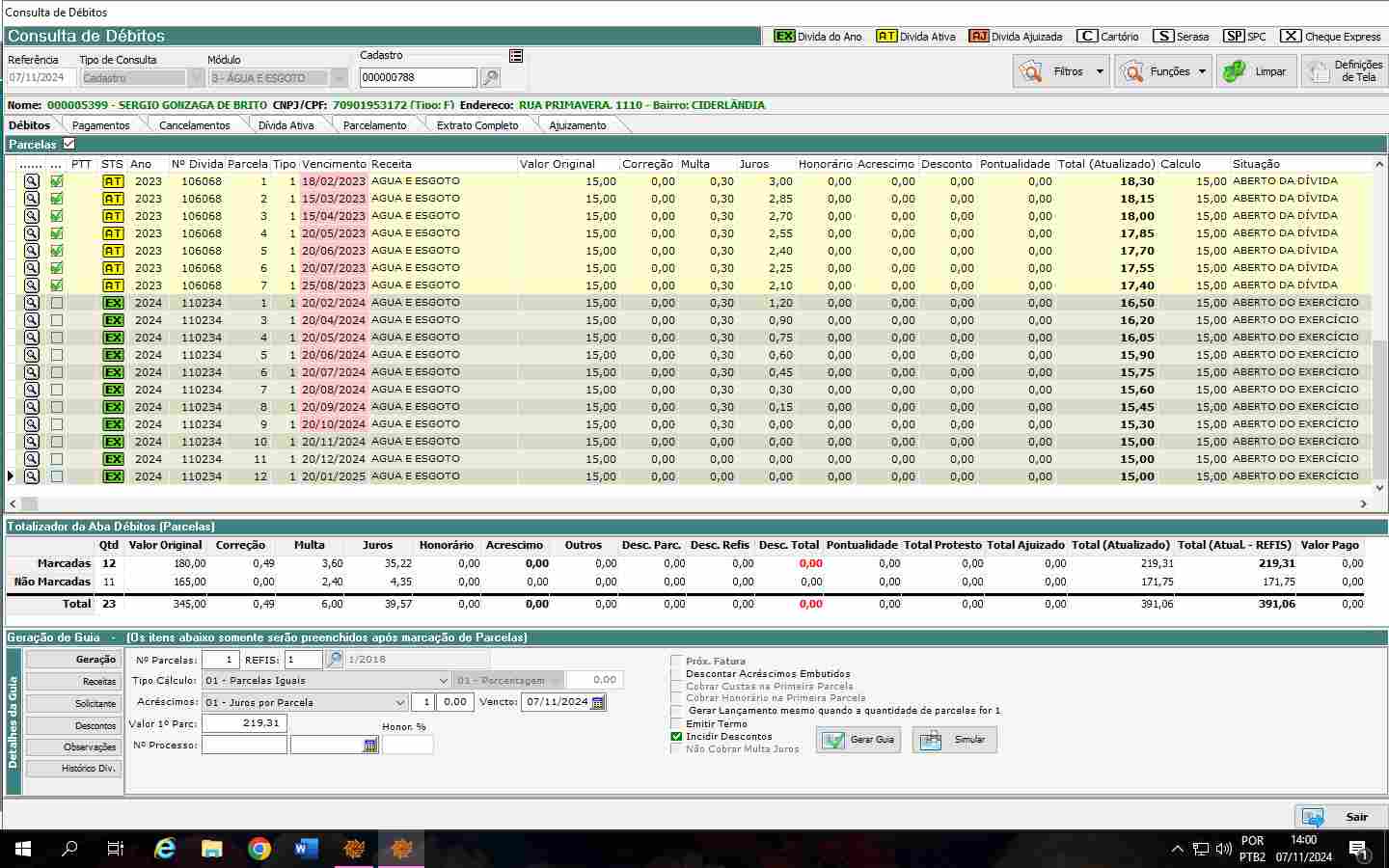Screen dimensions: 1389x868
Task: Click the magnifier icon next to REFIS field
Action: (334, 660)
